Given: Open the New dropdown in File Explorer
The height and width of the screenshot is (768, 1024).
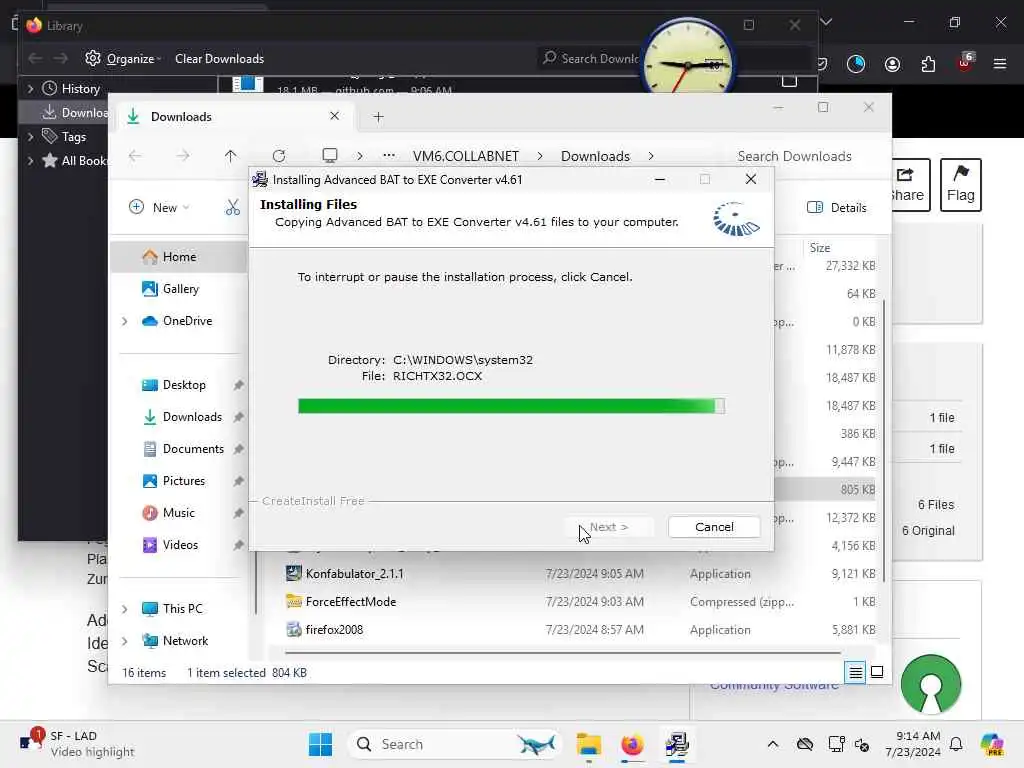Looking at the screenshot, I should [x=159, y=208].
